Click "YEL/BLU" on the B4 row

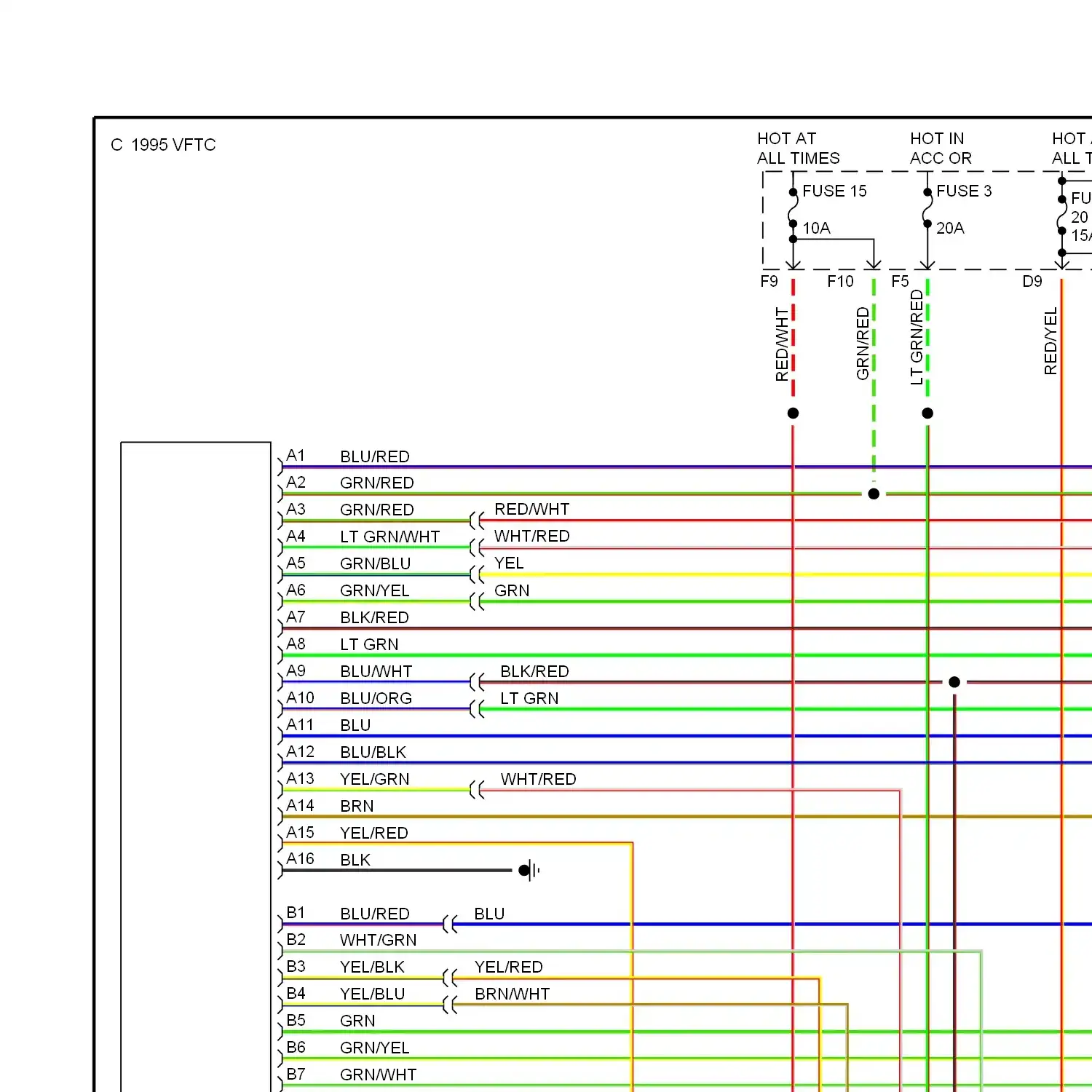[372, 994]
